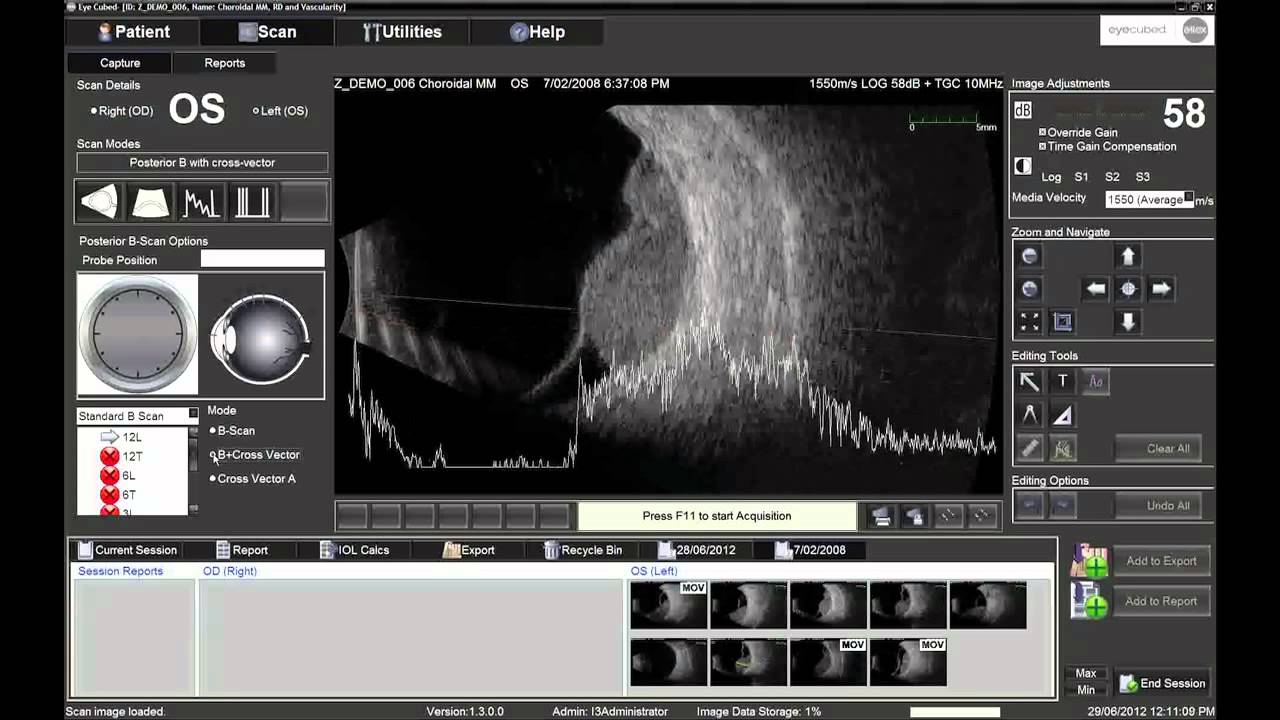
Task: Click the Add to Report button
Action: pyautogui.click(x=1161, y=601)
